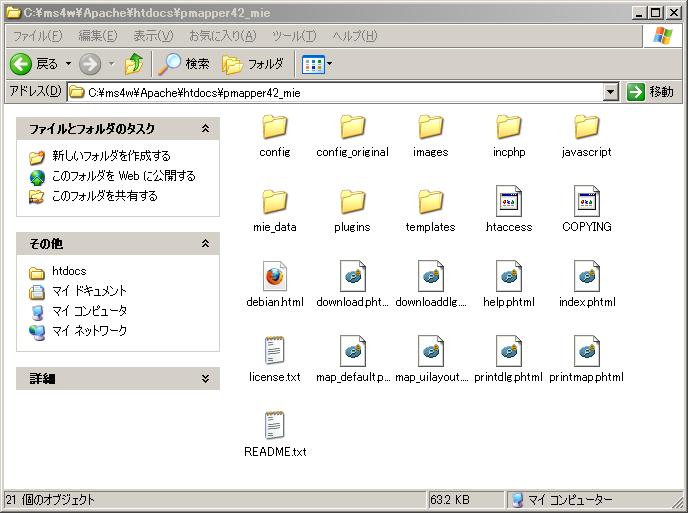Select the index.phtml file icon
Screen dimensions: 688x513
coord(587,277)
